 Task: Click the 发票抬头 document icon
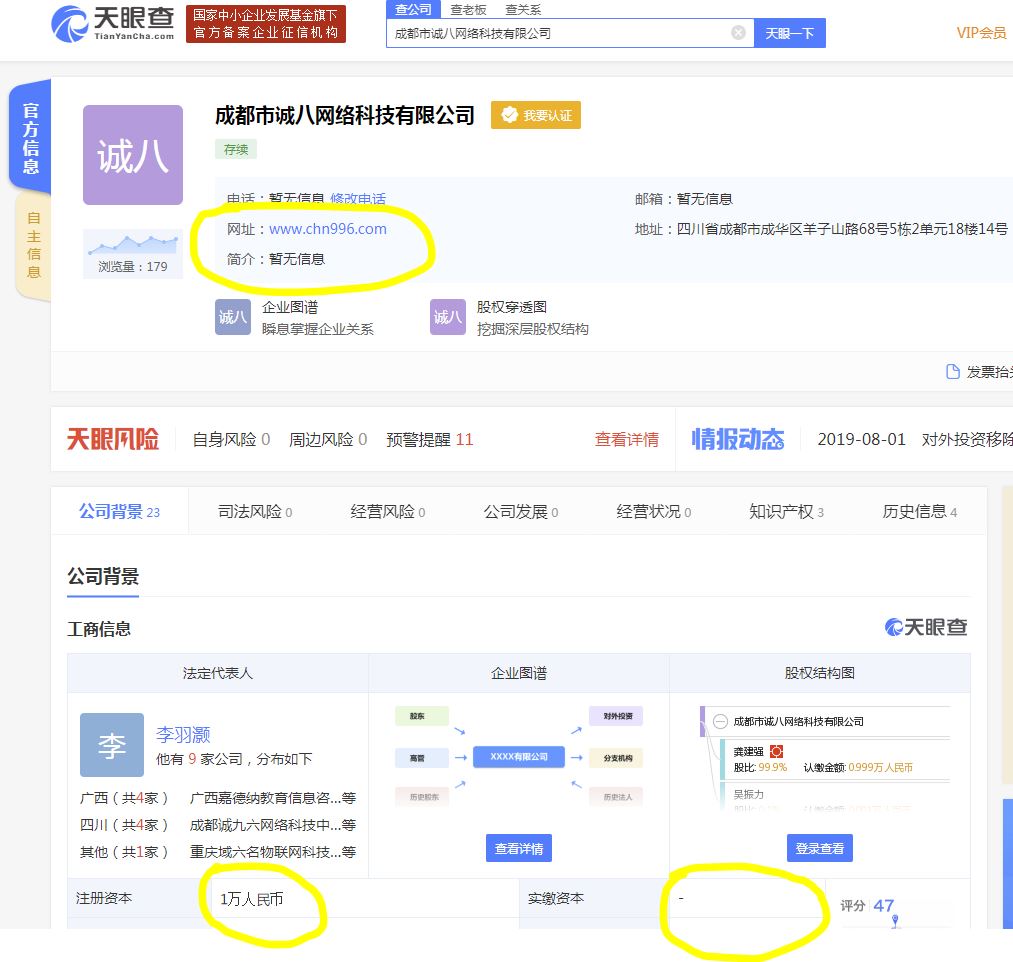(x=952, y=371)
